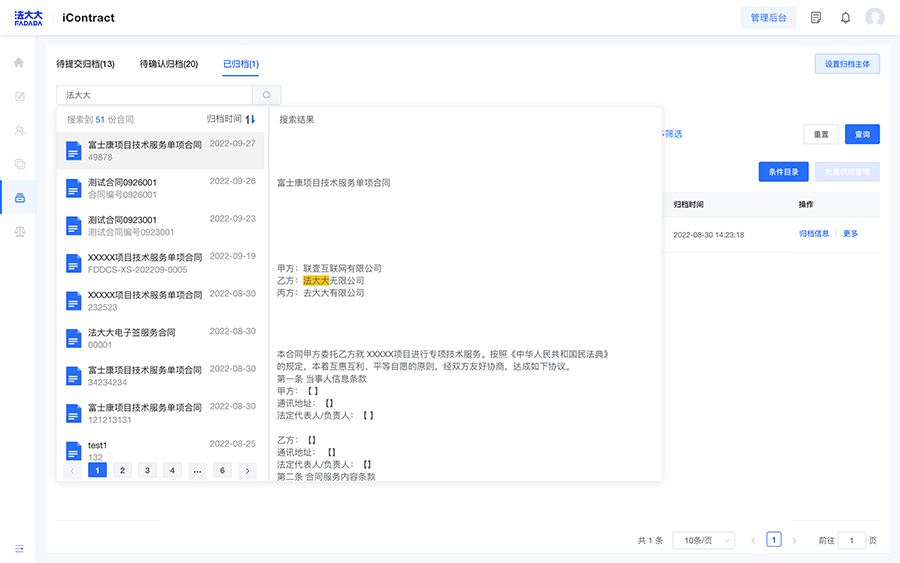Screen dimensions: 900x563
Task: Switch to the 待确认归档(20) tab
Action: pos(168,64)
